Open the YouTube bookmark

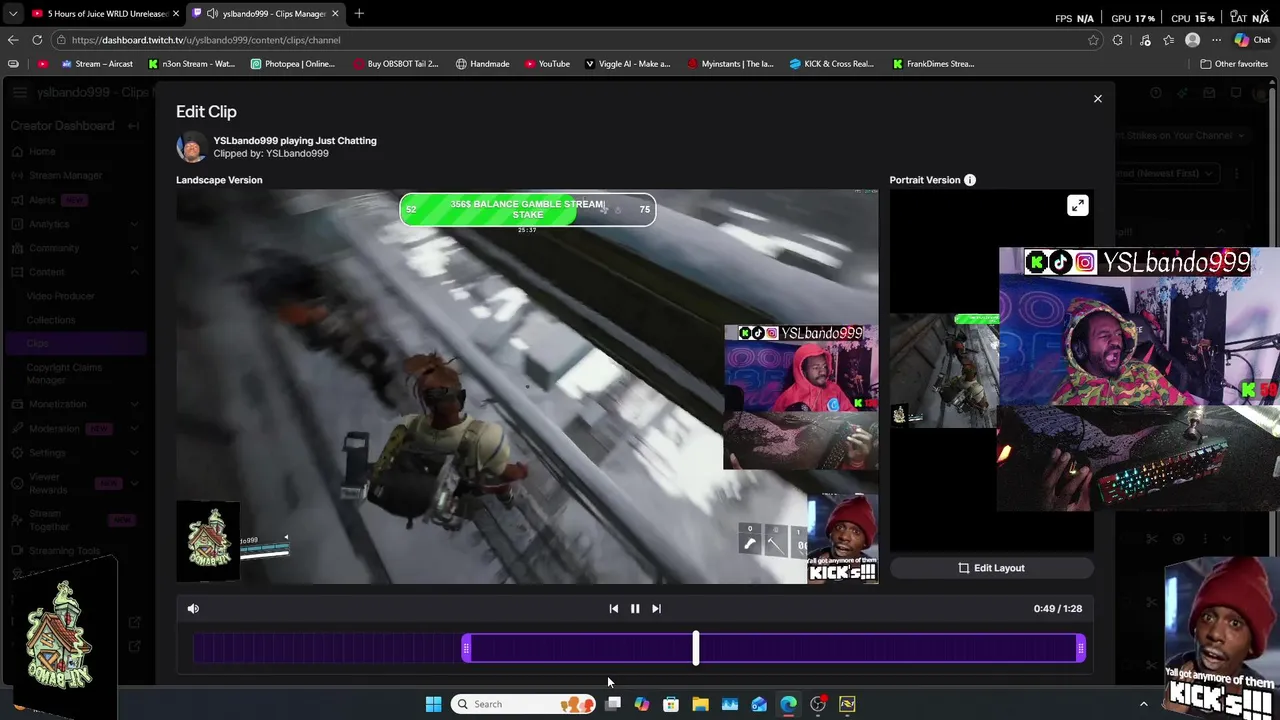point(547,64)
